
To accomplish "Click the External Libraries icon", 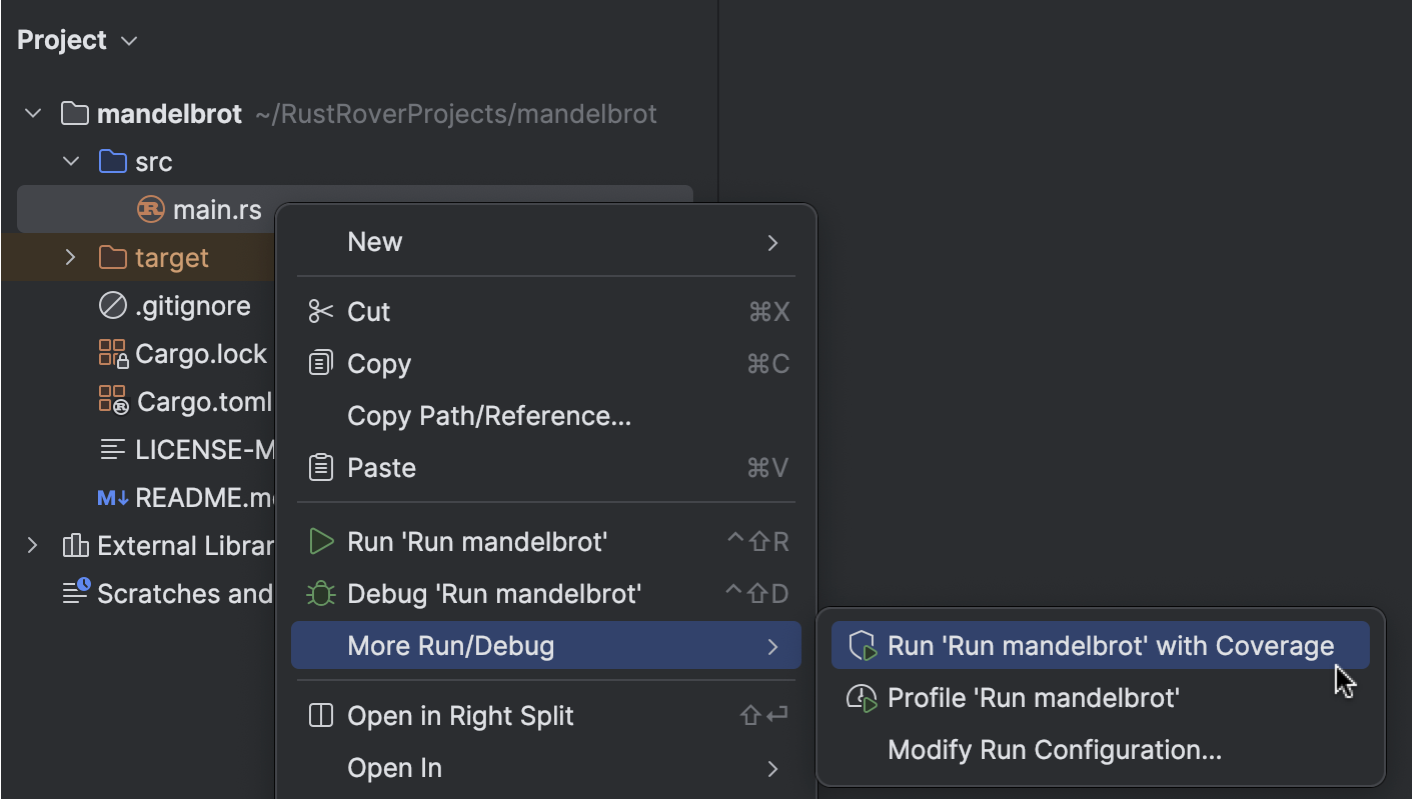I will point(74,545).
